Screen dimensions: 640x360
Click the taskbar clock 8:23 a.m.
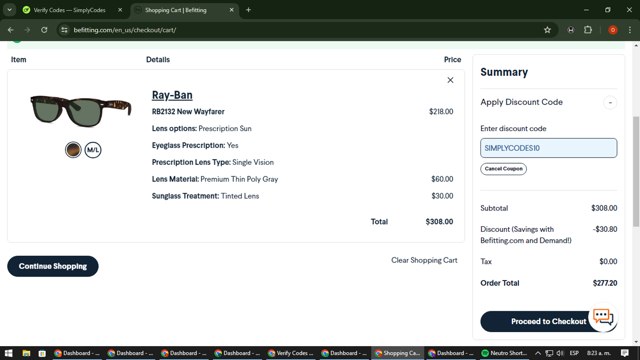(599, 353)
